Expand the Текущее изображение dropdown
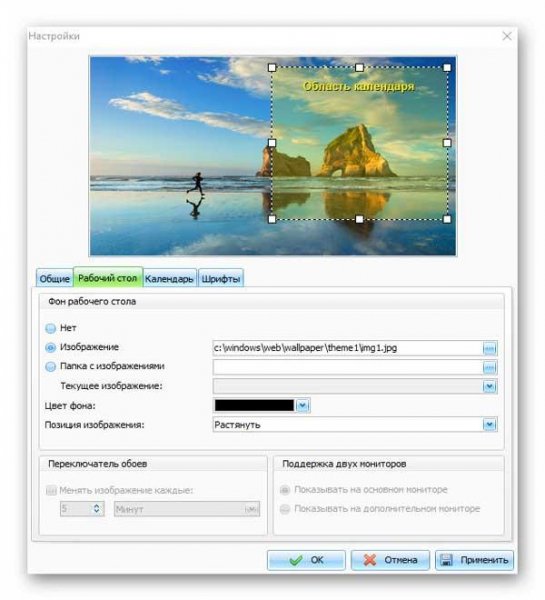 (x=490, y=386)
